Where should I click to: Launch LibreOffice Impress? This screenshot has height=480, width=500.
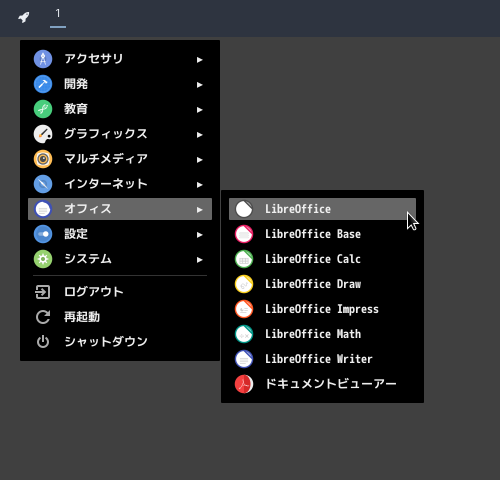pyautogui.click(x=322, y=309)
